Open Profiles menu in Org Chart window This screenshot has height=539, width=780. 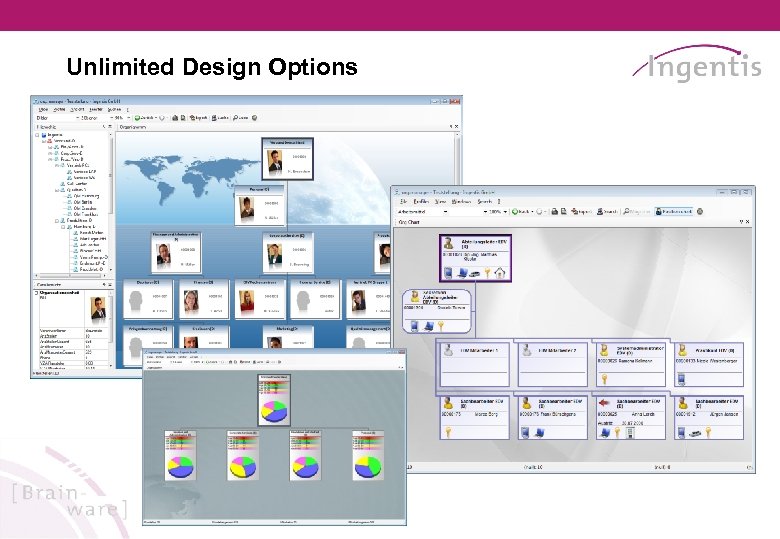[421, 201]
